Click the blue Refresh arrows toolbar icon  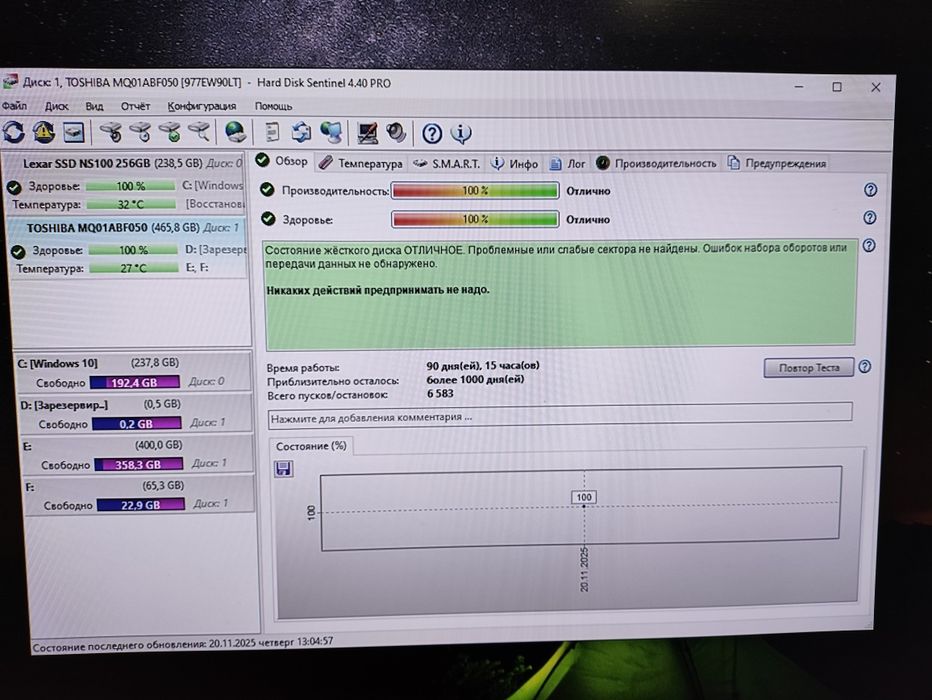point(14,132)
